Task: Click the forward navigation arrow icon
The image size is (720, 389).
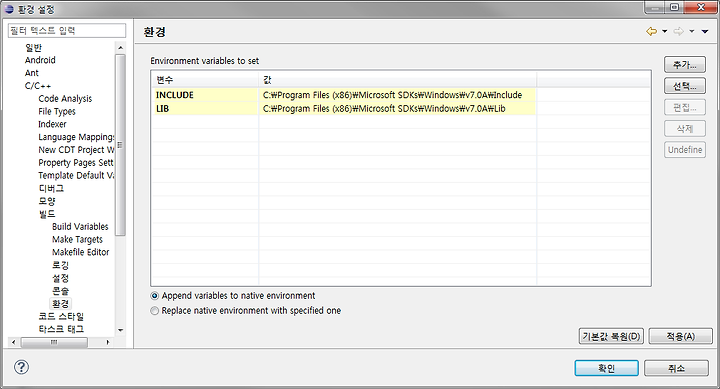Action: point(678,31)
